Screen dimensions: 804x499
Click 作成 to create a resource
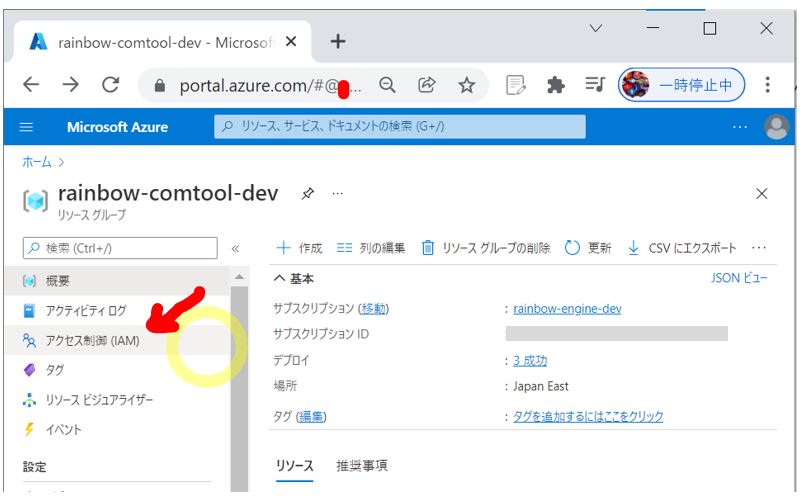coord(299,248)
